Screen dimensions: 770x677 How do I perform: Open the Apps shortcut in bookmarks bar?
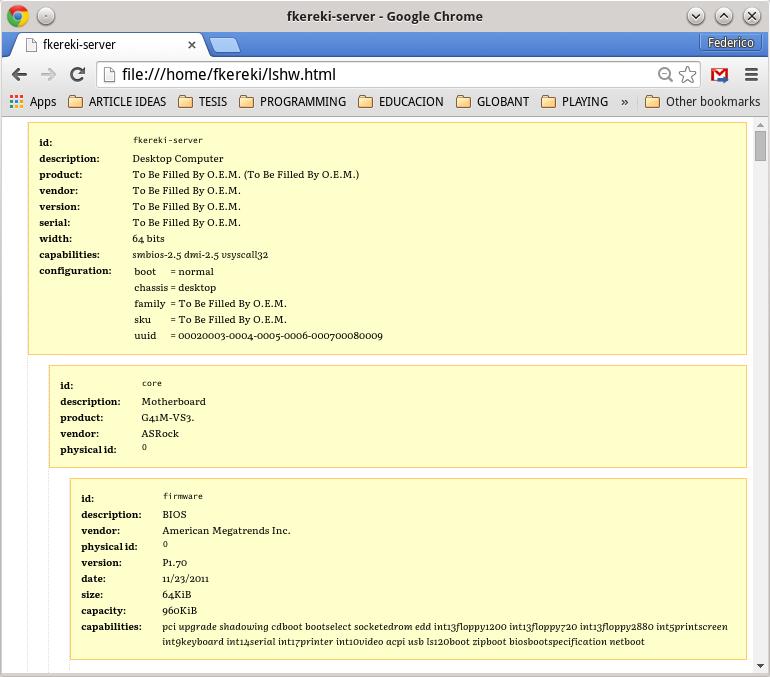click(x=32, y=101)
